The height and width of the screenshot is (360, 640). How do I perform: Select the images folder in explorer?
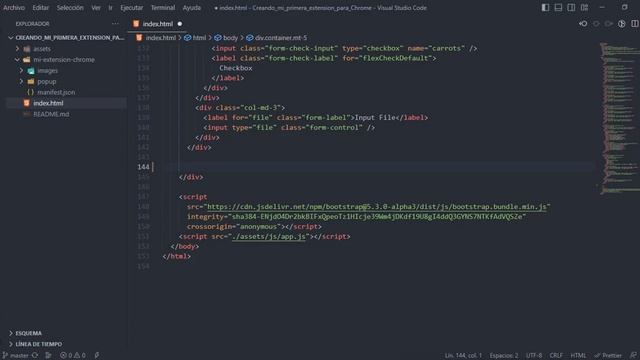47,71
